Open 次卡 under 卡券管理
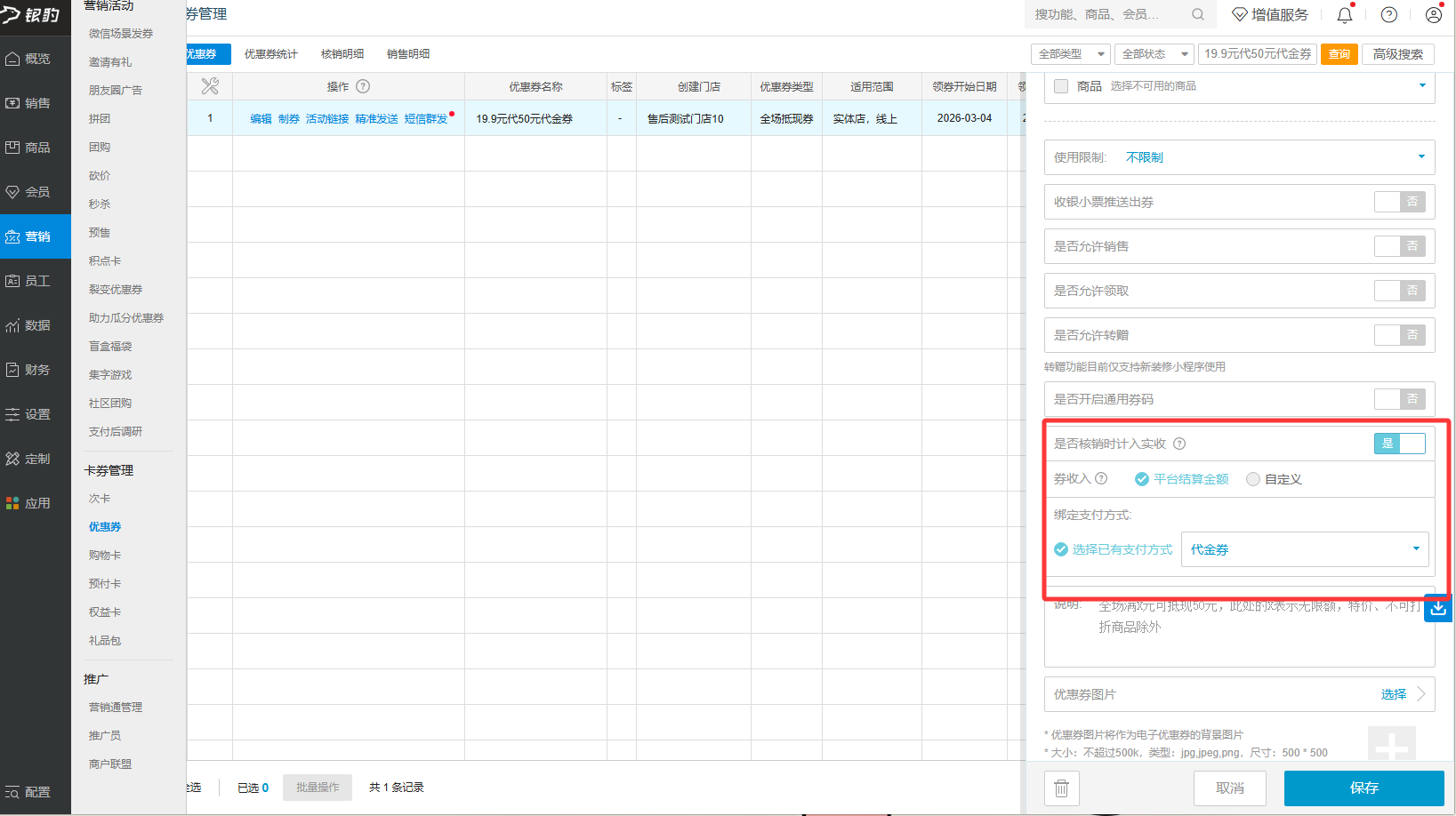The width and height of the screenshot is (1456, 816). pos(100,499)
